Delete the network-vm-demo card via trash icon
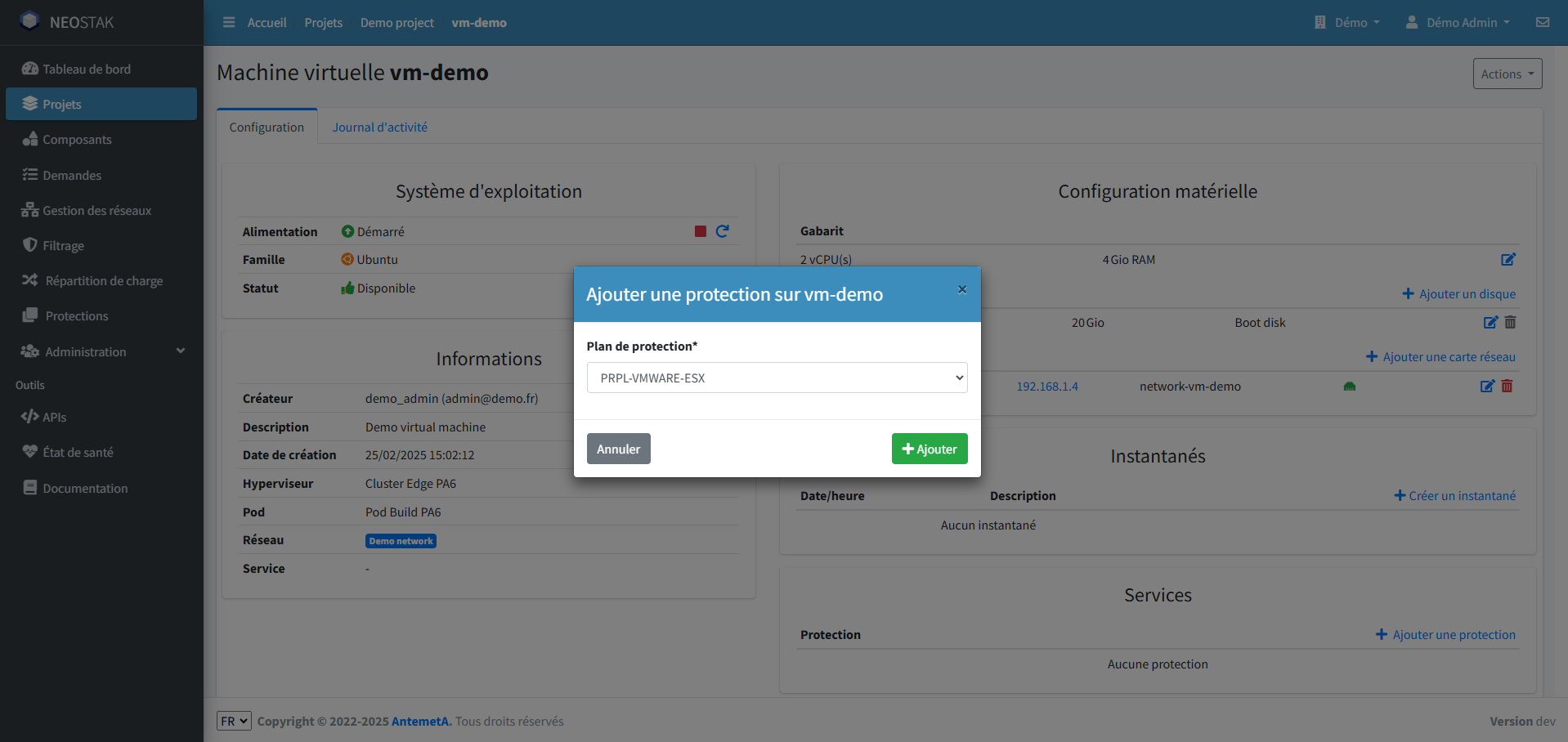 coord(1508,386)
